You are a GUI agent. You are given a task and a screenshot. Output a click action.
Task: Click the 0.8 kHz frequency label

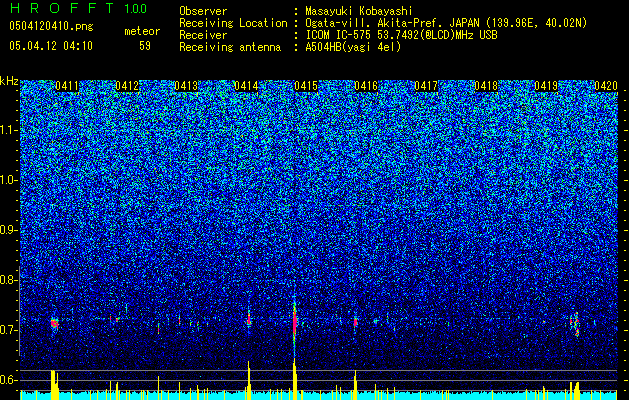coord(9,280)
